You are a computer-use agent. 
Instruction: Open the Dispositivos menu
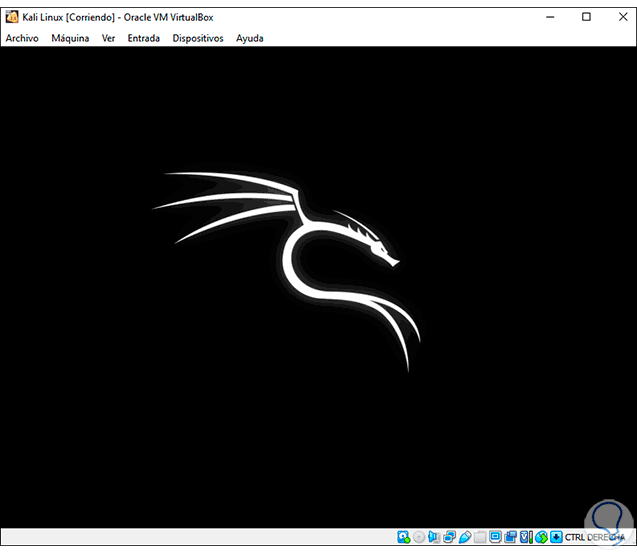coord(198,38)
